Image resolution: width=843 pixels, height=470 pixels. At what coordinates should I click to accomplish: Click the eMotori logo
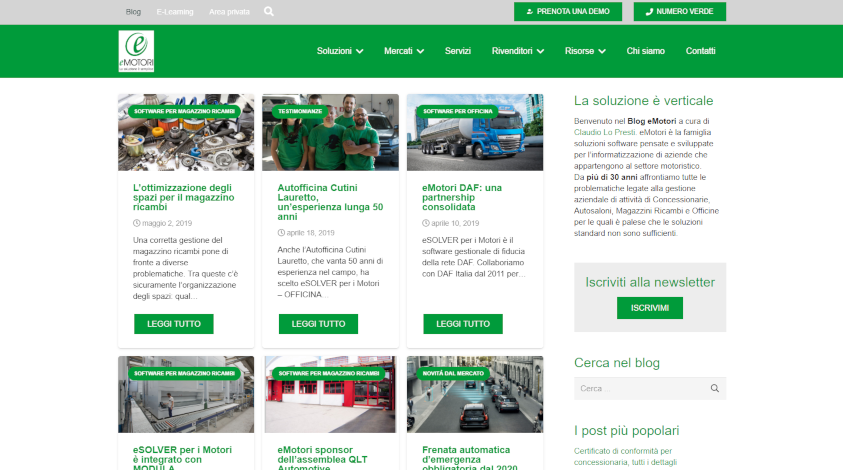pos(136,51)
